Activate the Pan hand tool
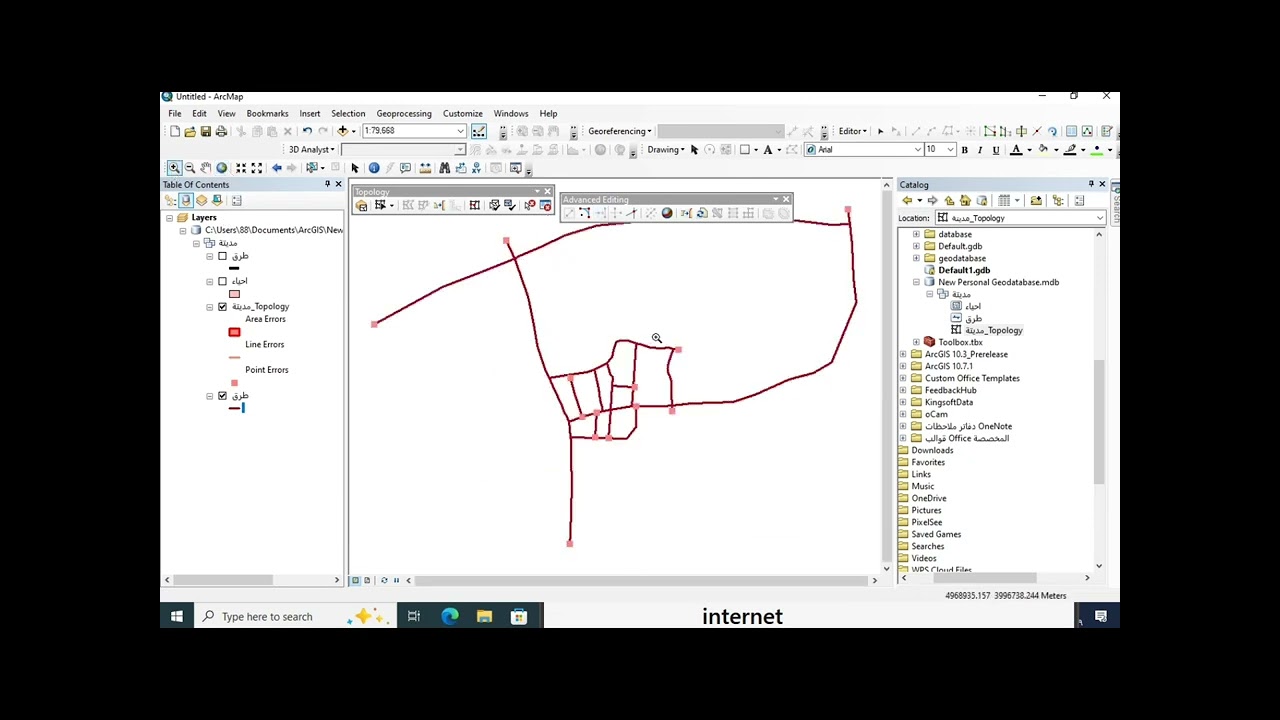The width and height of the screenshot is (1280, 720). click(206, 168)
